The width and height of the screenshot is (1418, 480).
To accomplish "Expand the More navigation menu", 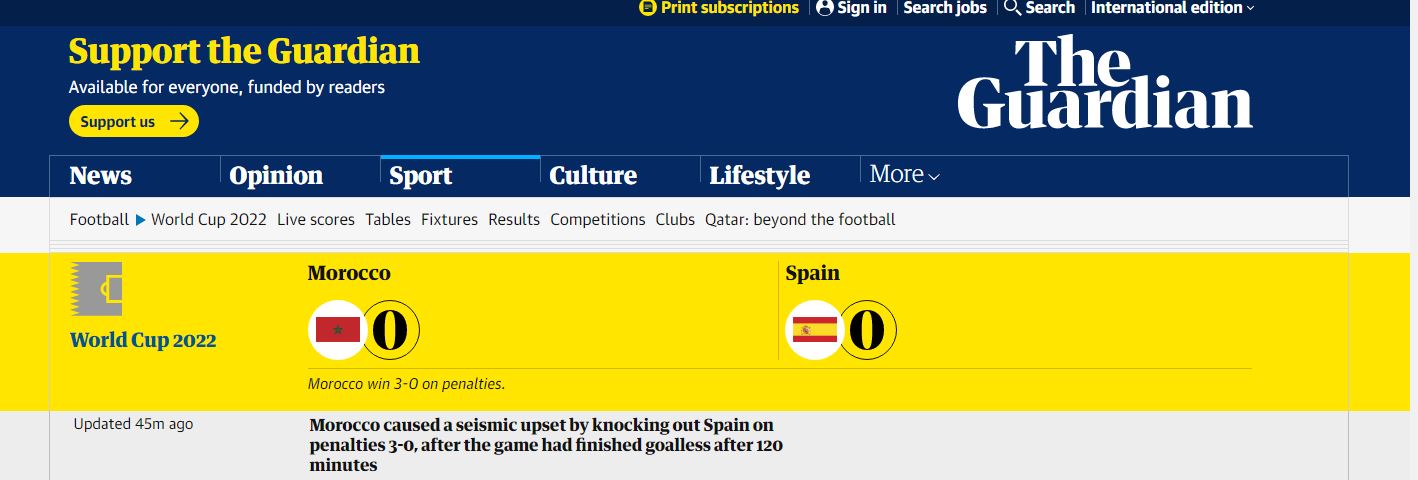I will click(x=904, y=175).
